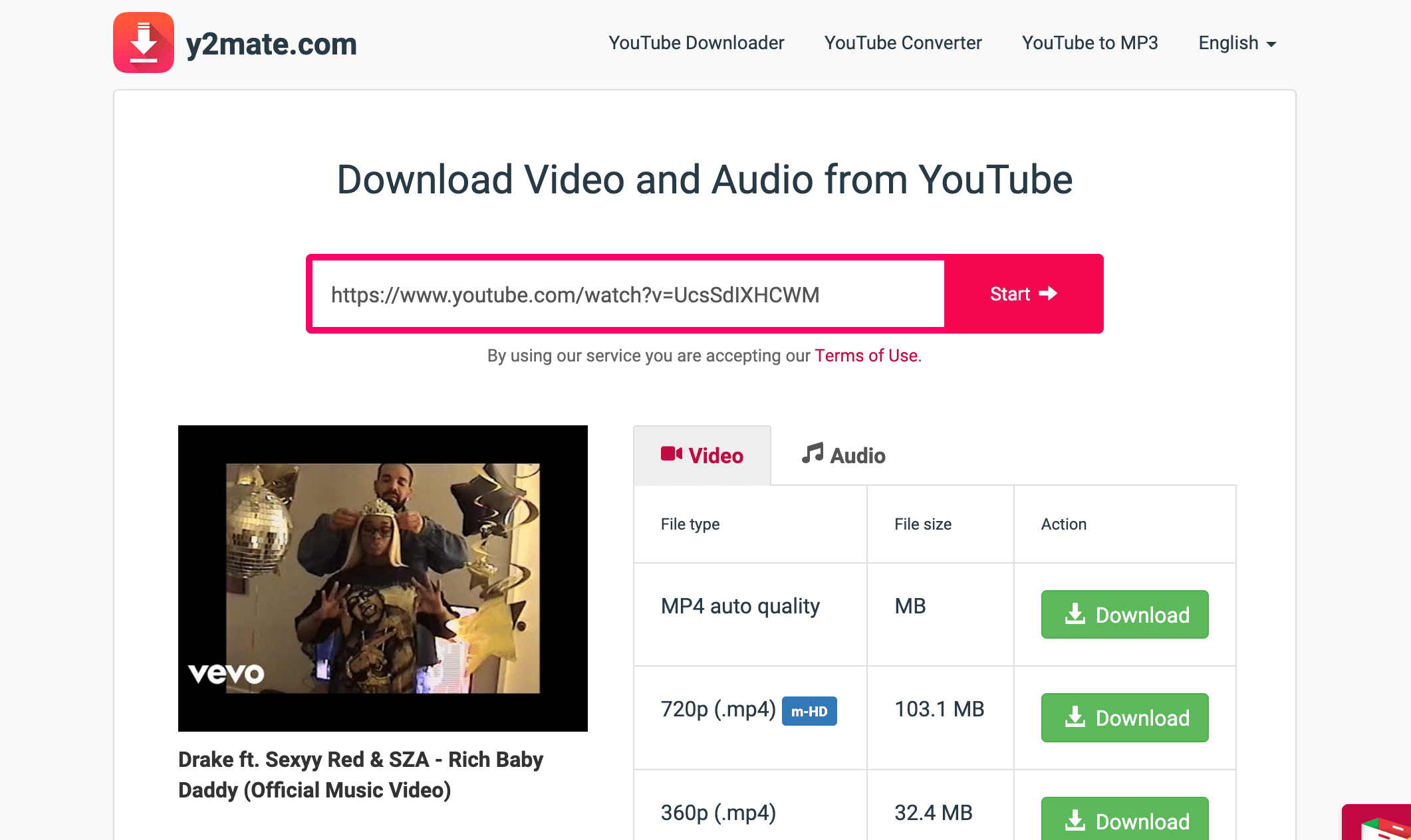Click the video camera icon on Video tab
The height and width of the screenshot is (840, 1411).
671,454
